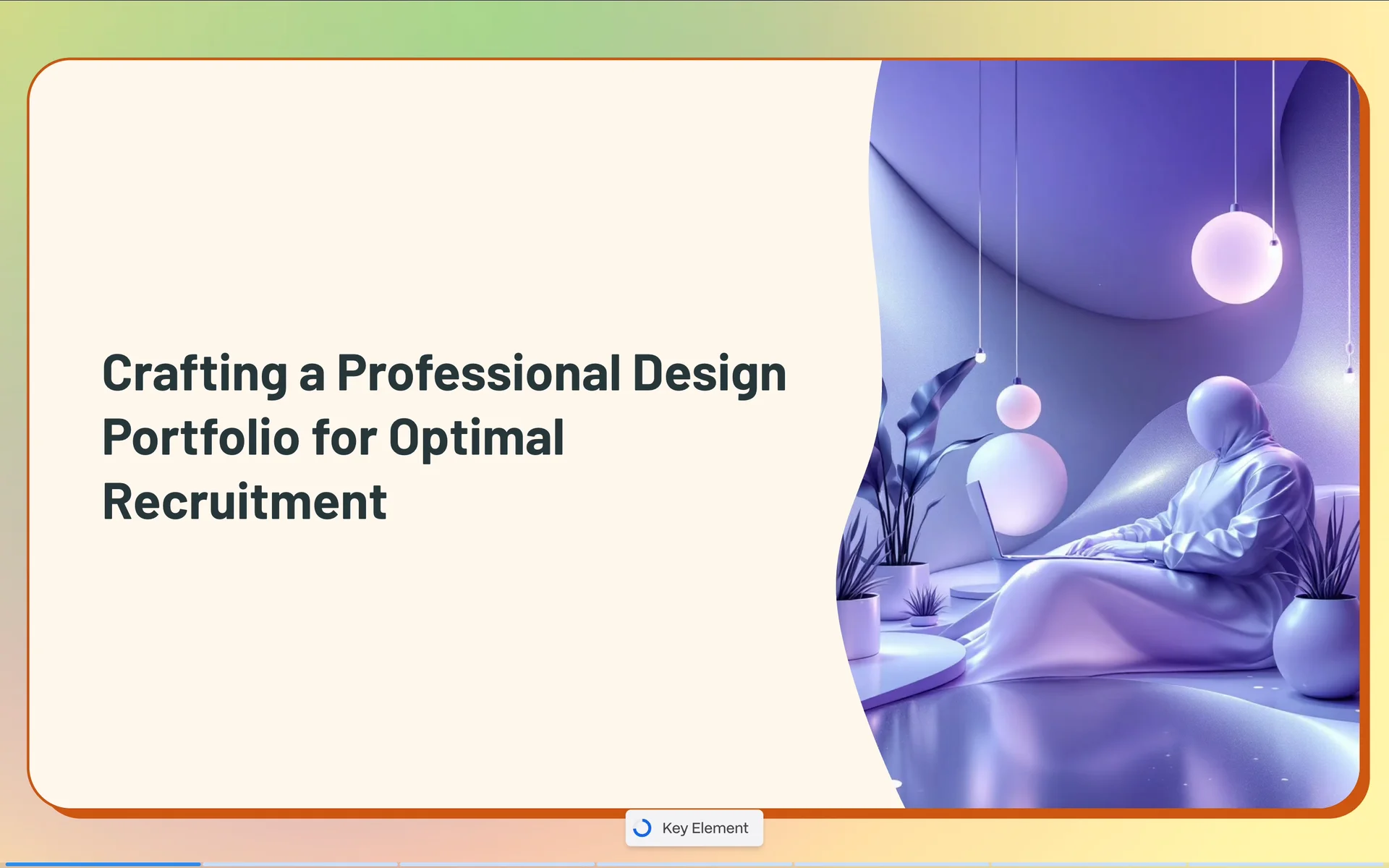Jump to the sixth slide progress segment
Screen dimensions: 1389x868
[1089, 864]
